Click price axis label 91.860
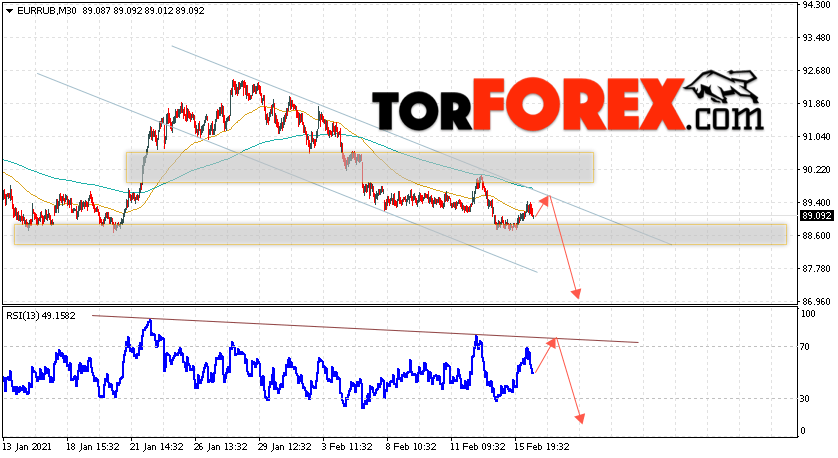 click(x=816, y=104)
